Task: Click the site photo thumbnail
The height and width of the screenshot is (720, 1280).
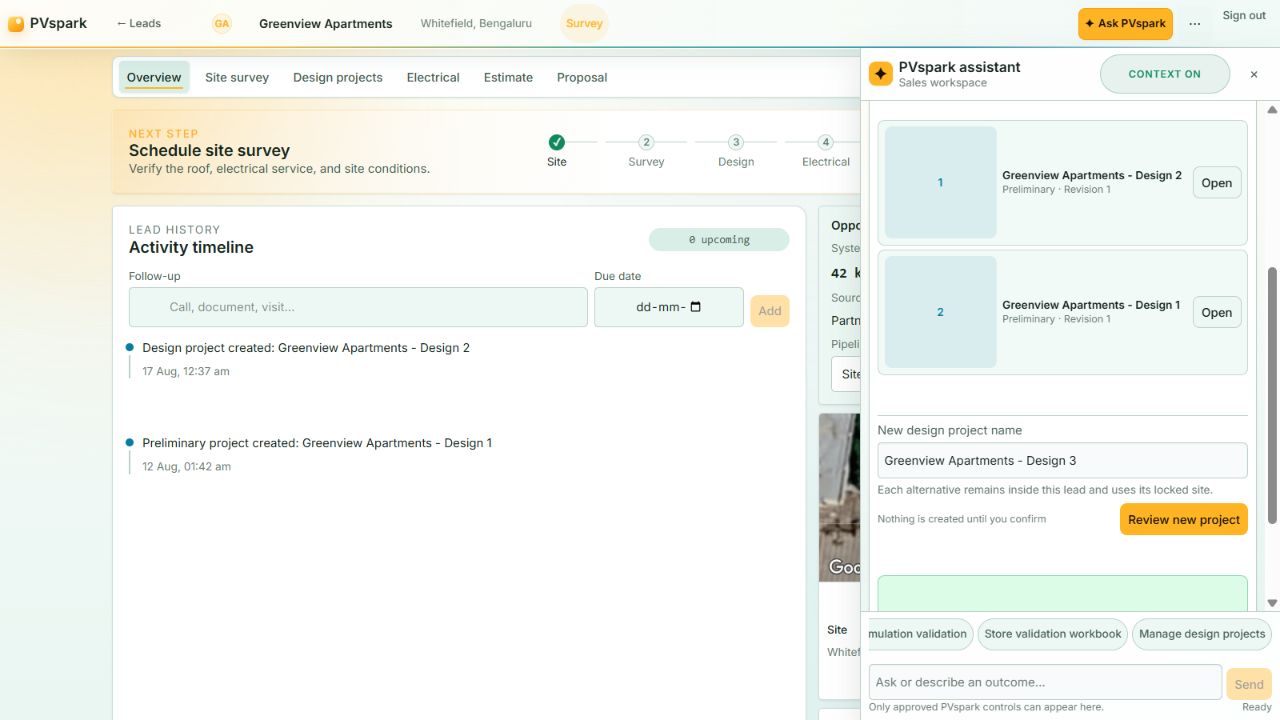Action: 839,497
